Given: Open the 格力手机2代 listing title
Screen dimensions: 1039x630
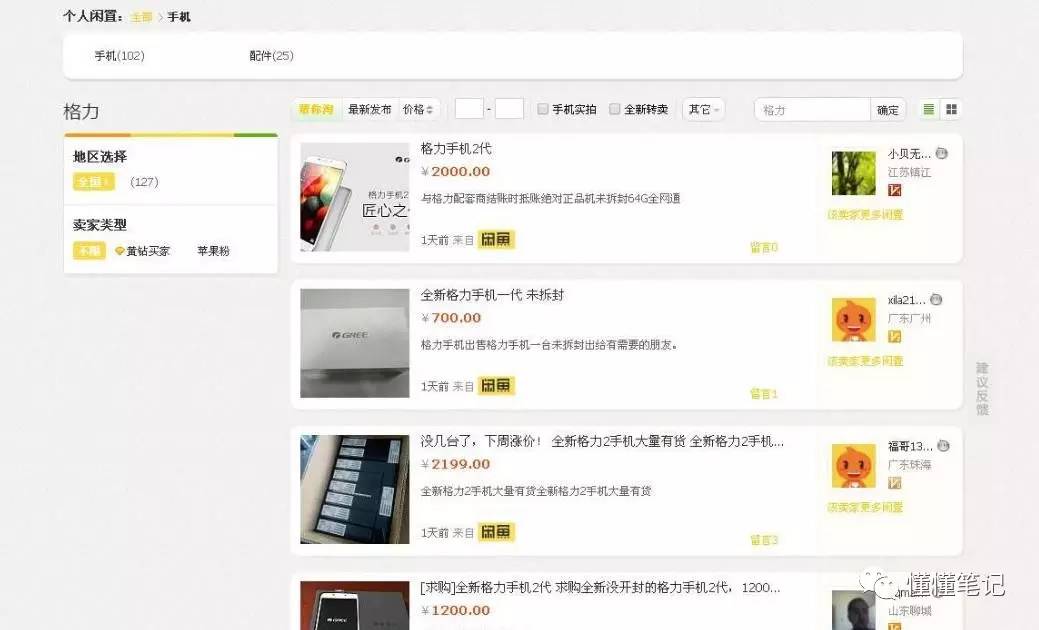Looking at the screenshot, I should tap(456, 149).
